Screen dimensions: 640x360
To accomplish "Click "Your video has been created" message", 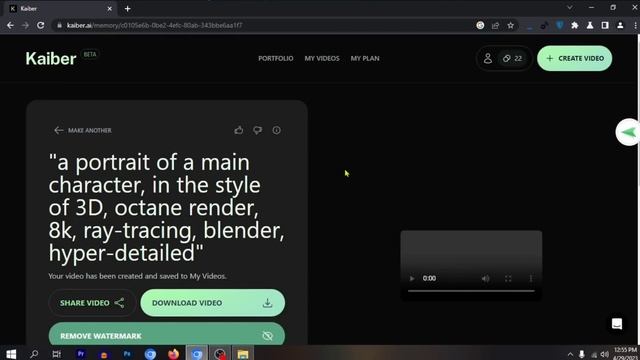I will pyautogui.click(x=137, y=276).
